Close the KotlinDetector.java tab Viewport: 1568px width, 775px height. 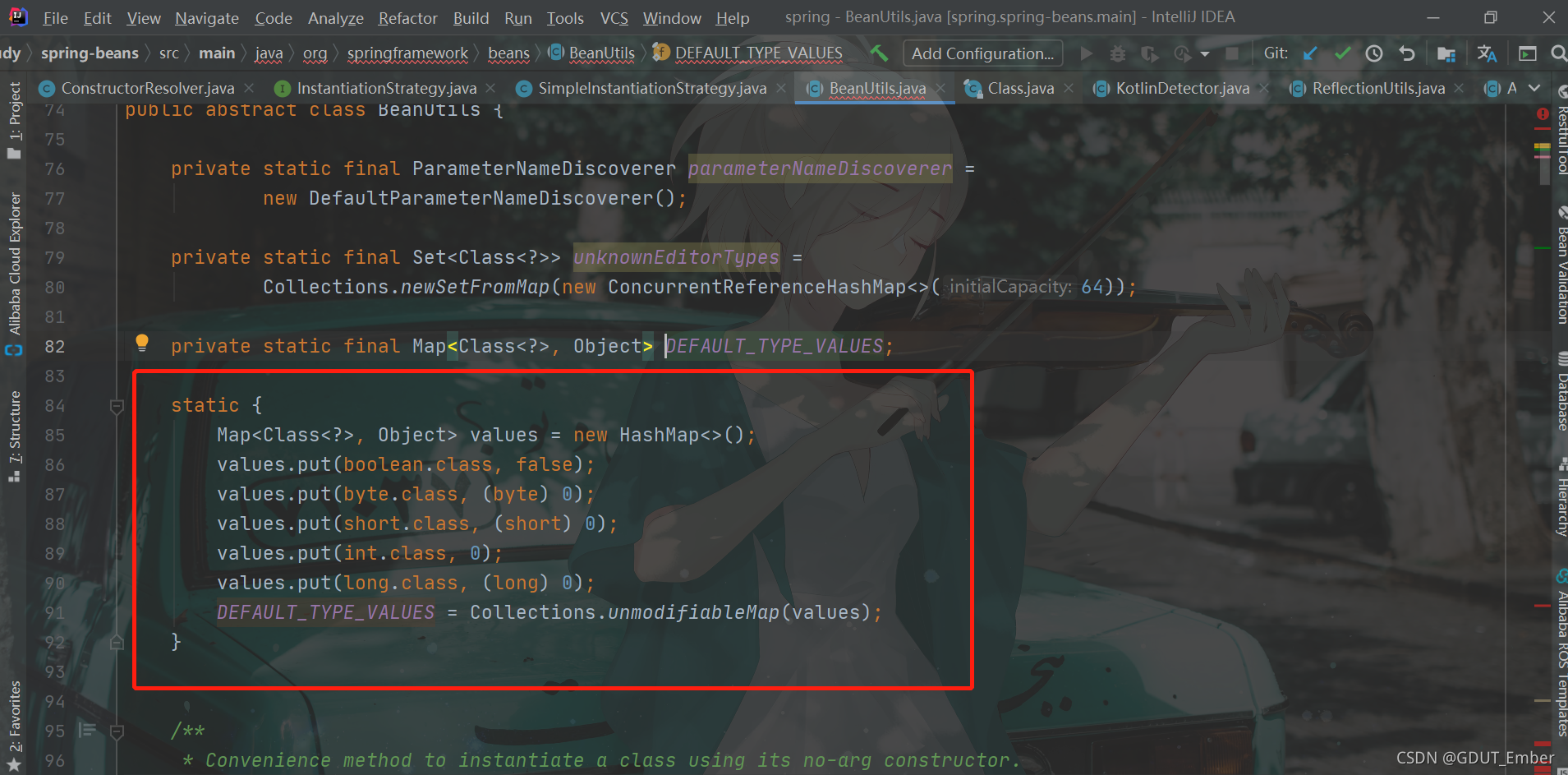[1264, 88]
